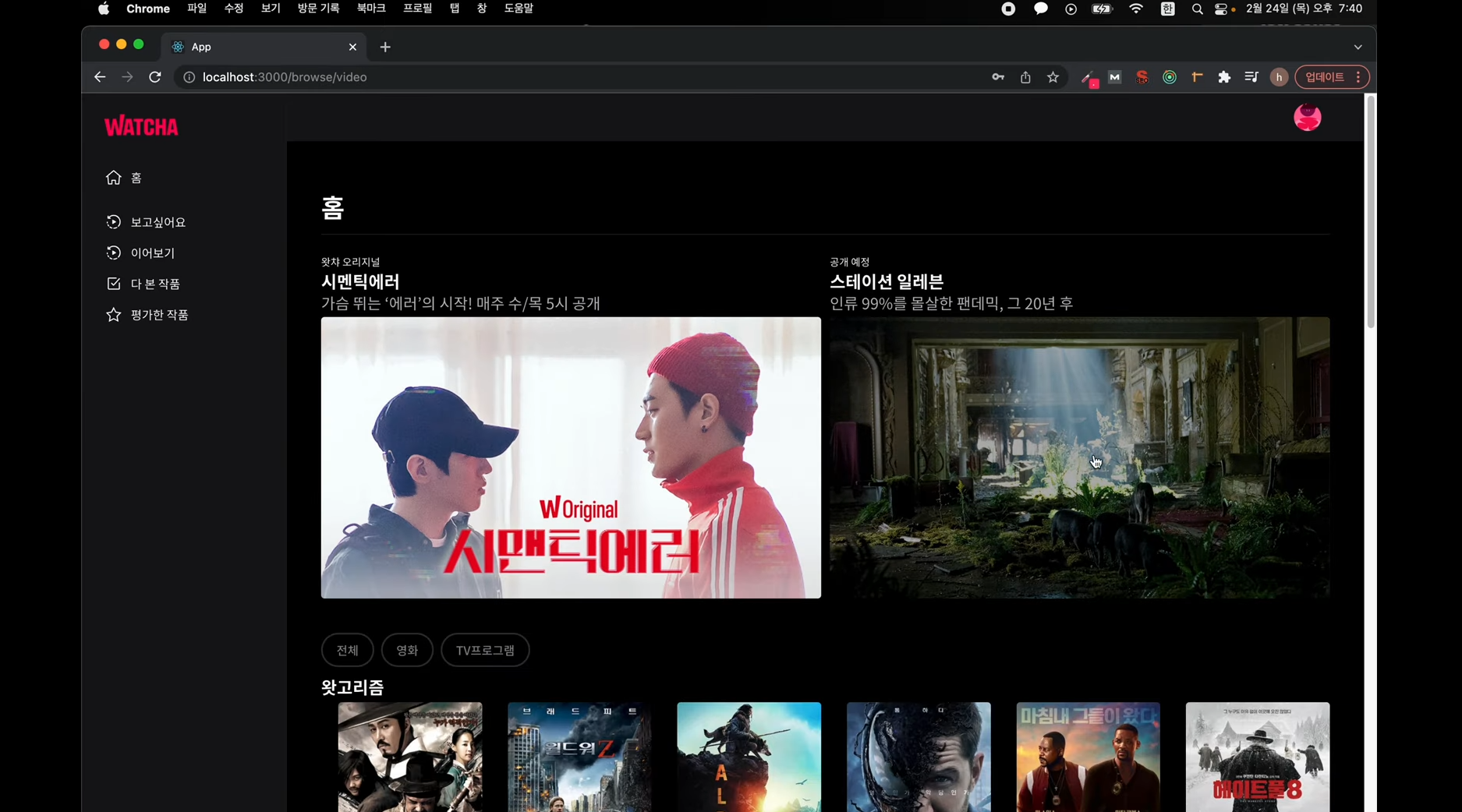Go back in Chrome

tap(100, 77)
